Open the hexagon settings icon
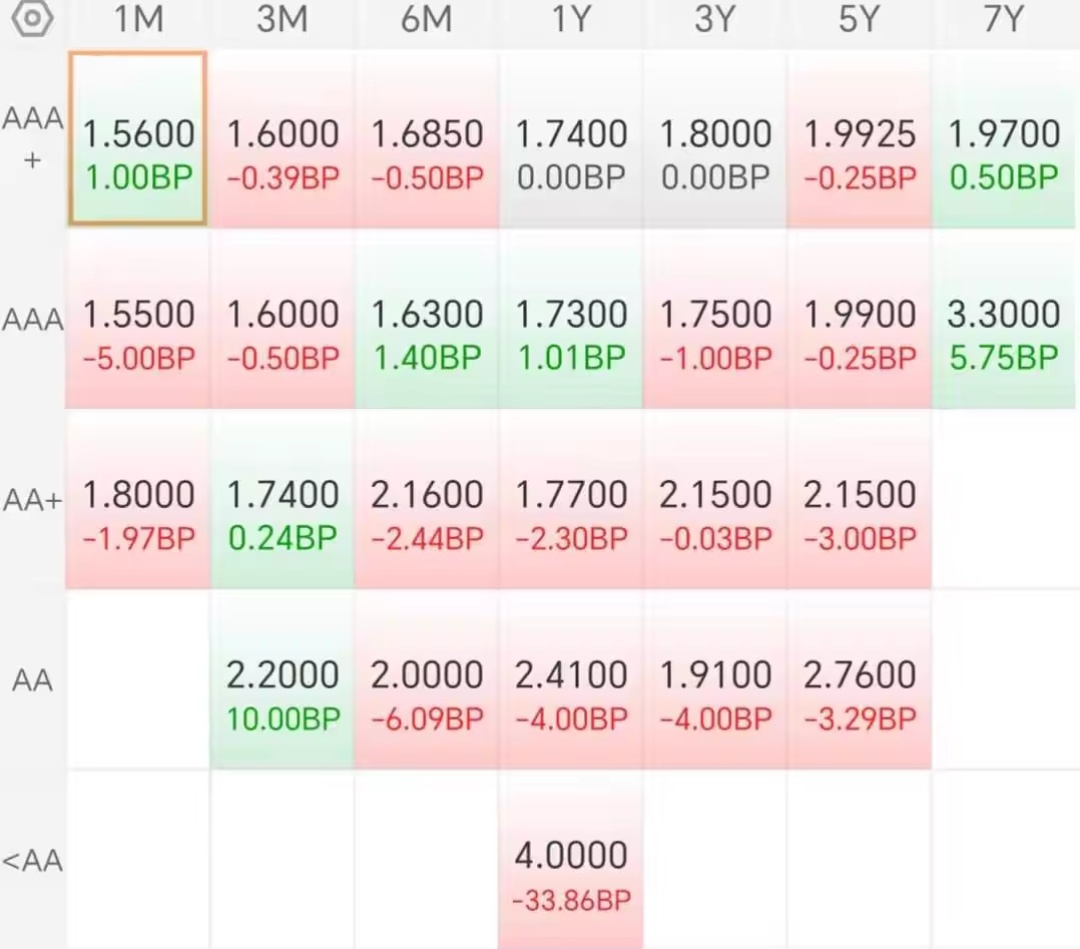The width and height of the screenshot is (1080, 949). (32, 18)
